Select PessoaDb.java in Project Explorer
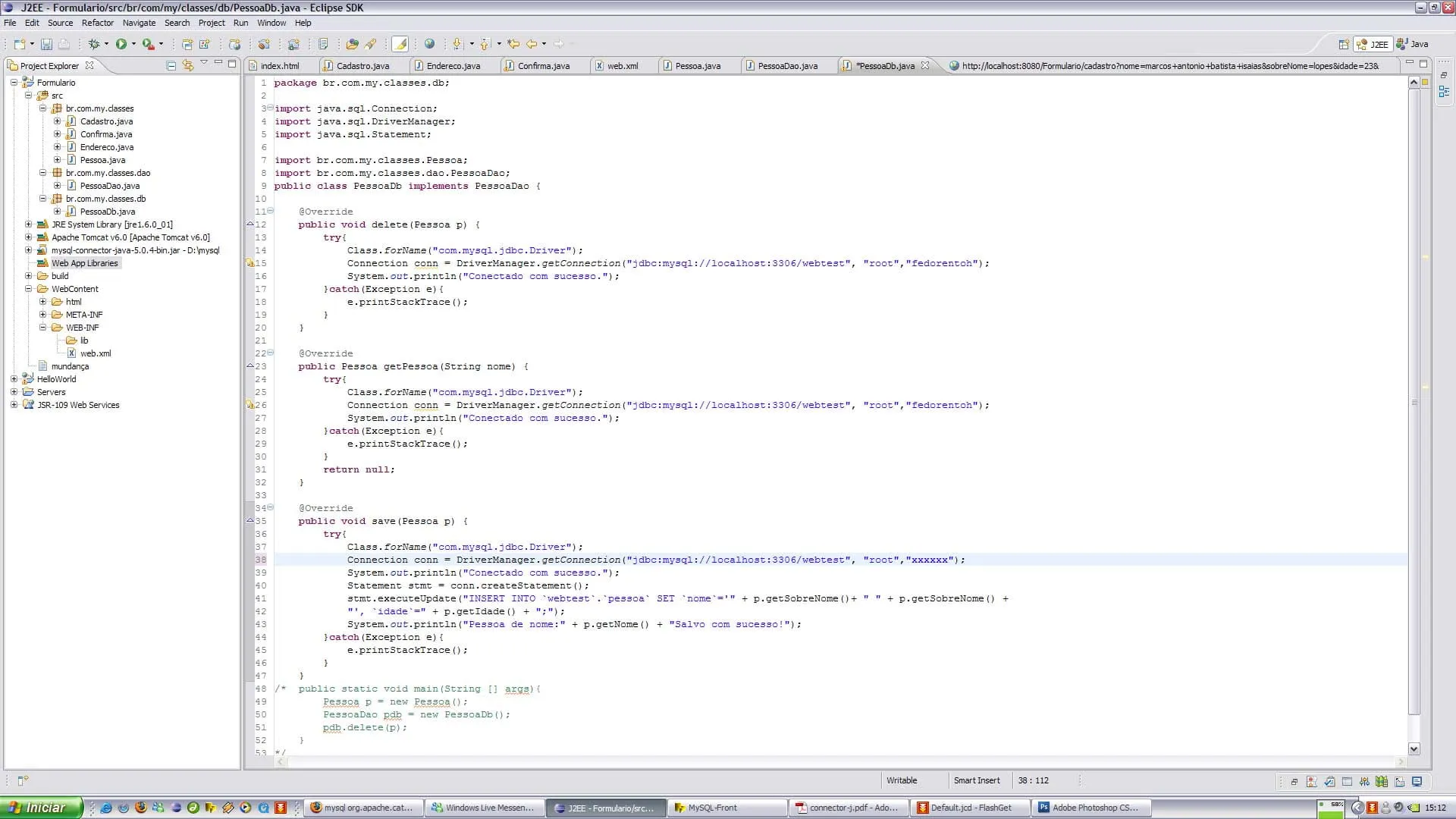Image resolution: width=1456 pixels, height=819 pixels. tap(107, 212)
